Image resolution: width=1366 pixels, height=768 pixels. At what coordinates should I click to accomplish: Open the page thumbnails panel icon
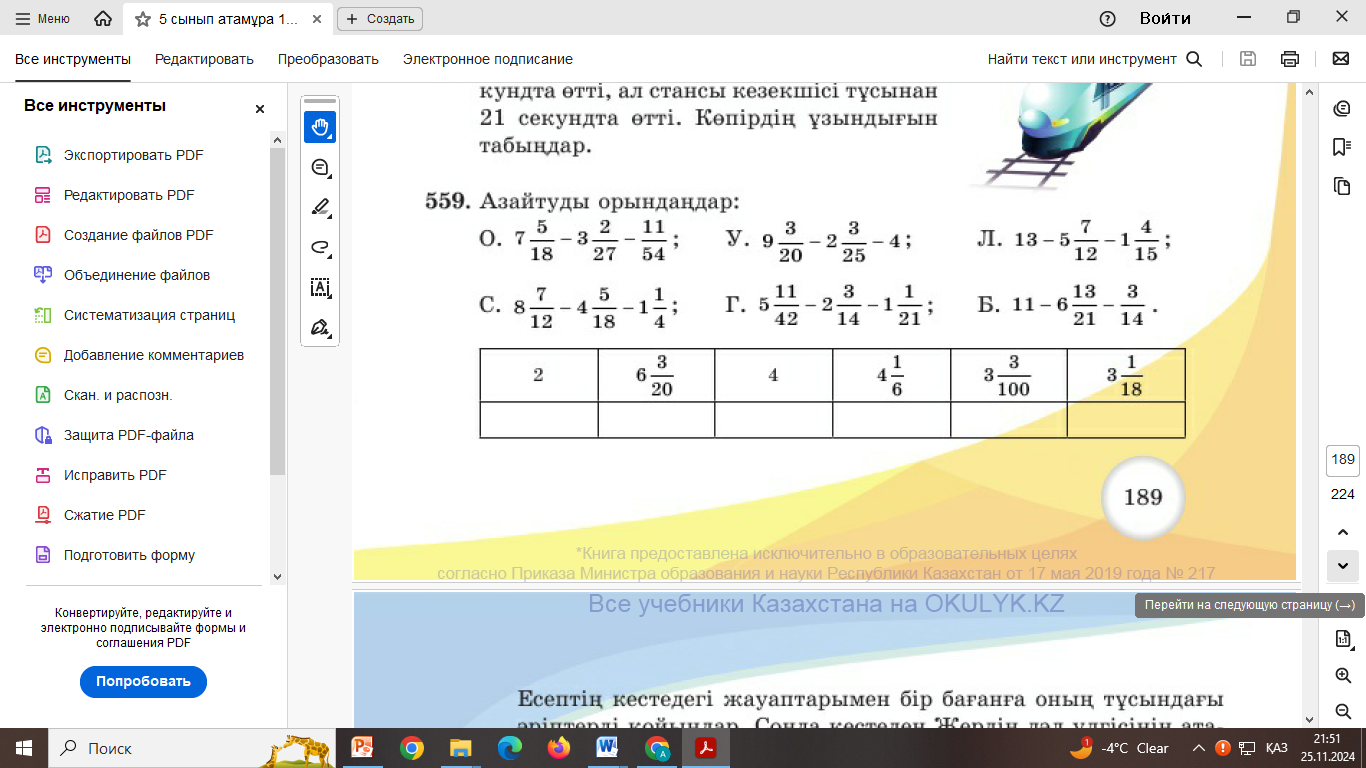pyautogui.click(x=1342, y=186)
